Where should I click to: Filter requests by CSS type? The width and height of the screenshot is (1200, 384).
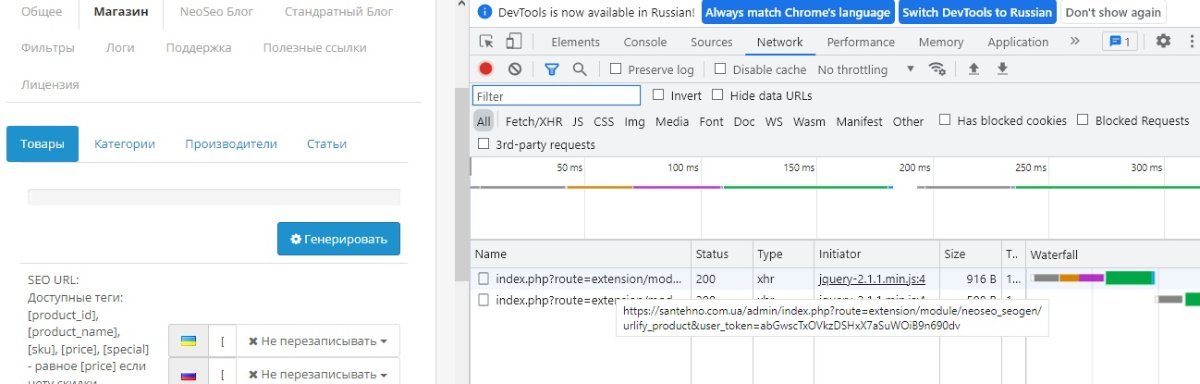tap(604, 121)
